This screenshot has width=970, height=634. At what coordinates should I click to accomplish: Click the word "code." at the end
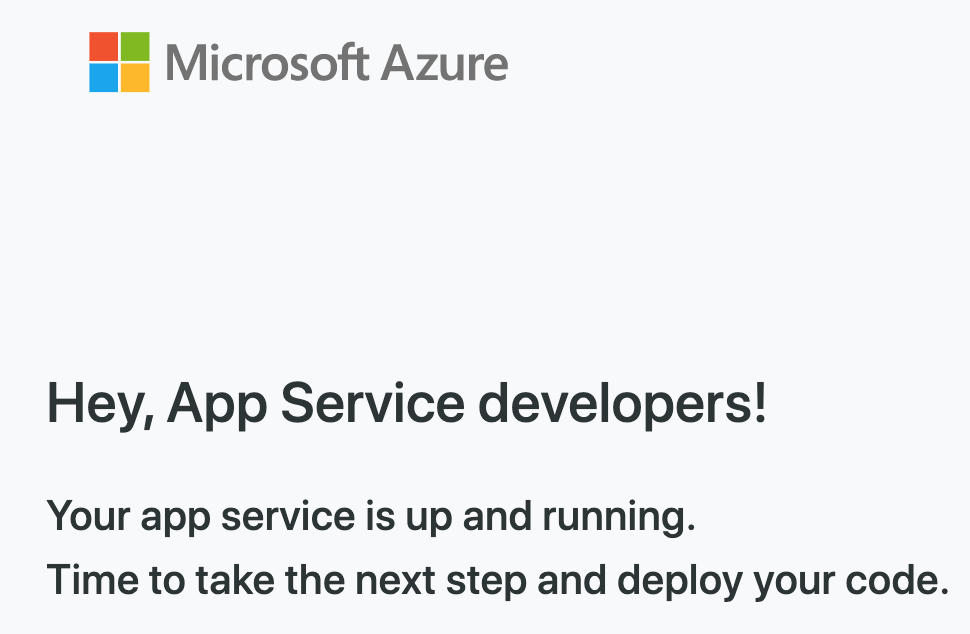tap(906, 580)
